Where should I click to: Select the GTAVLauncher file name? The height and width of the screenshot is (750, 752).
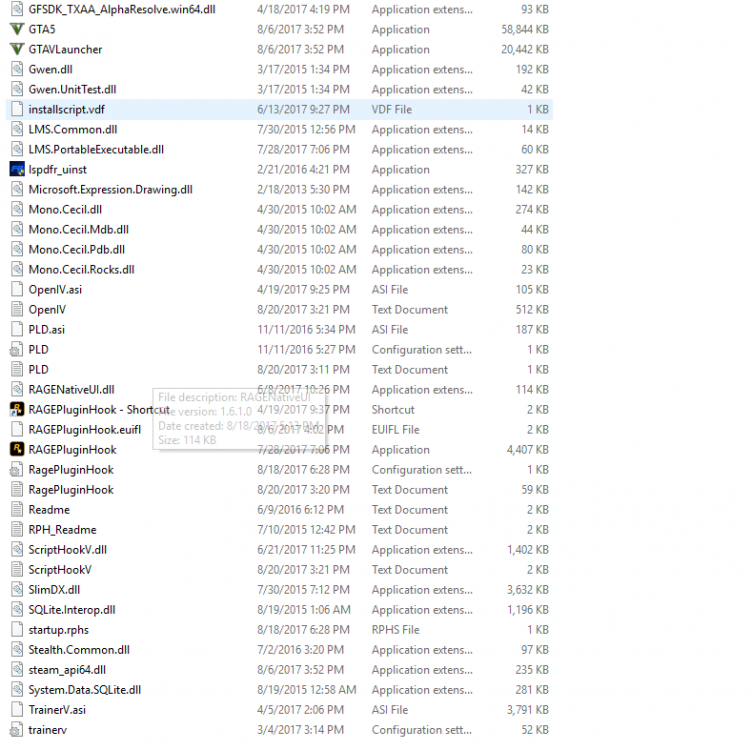65,49
